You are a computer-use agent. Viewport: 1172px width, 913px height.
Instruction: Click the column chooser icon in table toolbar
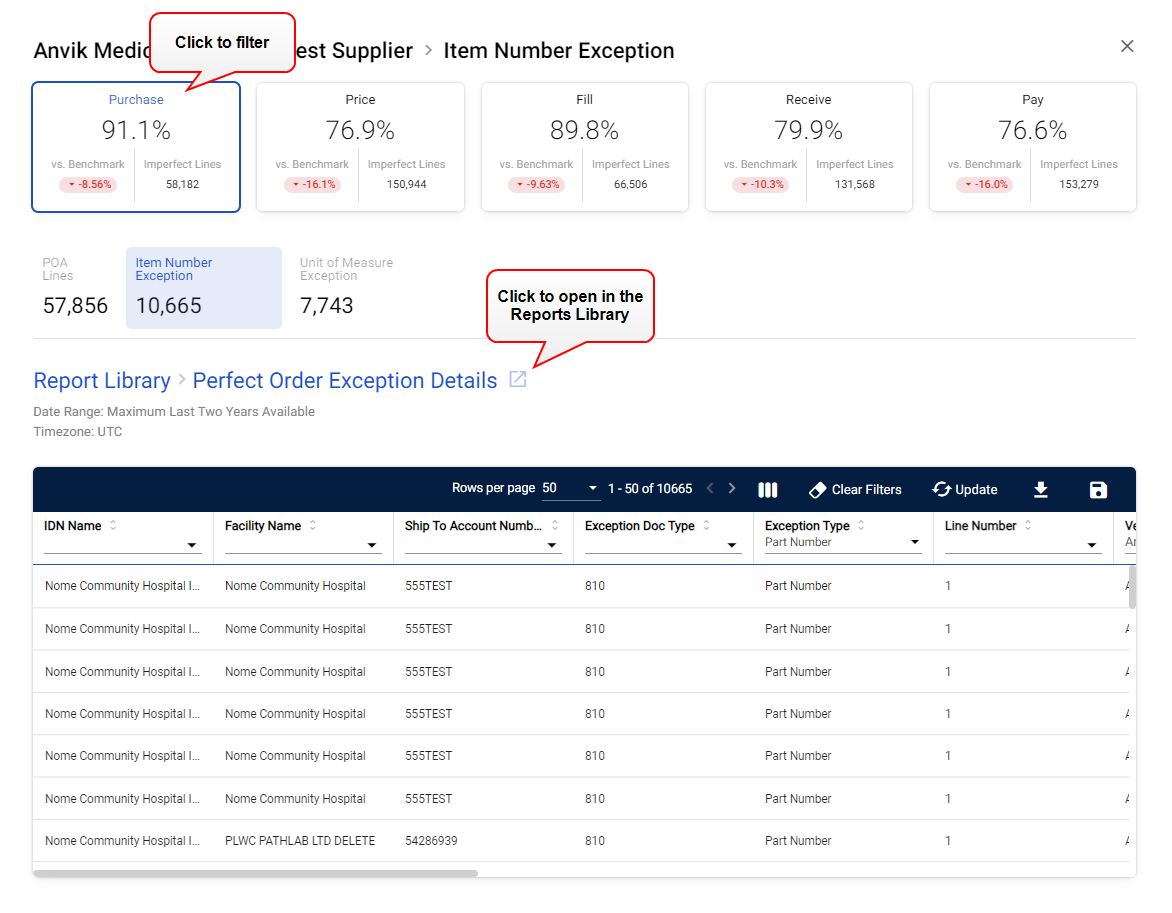[x=767, y=489]
